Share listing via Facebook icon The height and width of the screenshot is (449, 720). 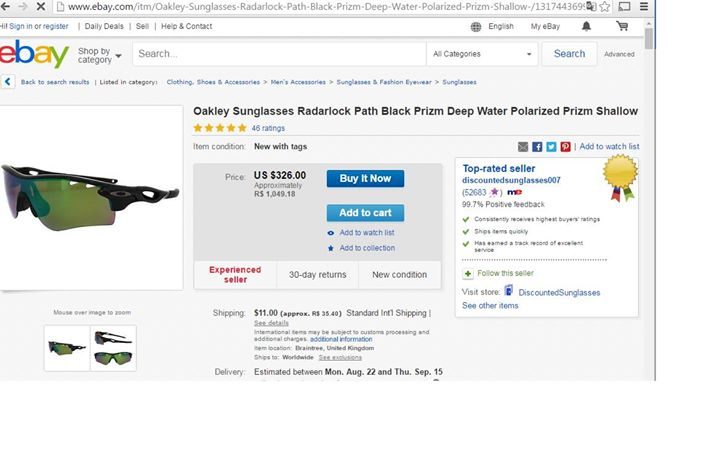[537, 146]
